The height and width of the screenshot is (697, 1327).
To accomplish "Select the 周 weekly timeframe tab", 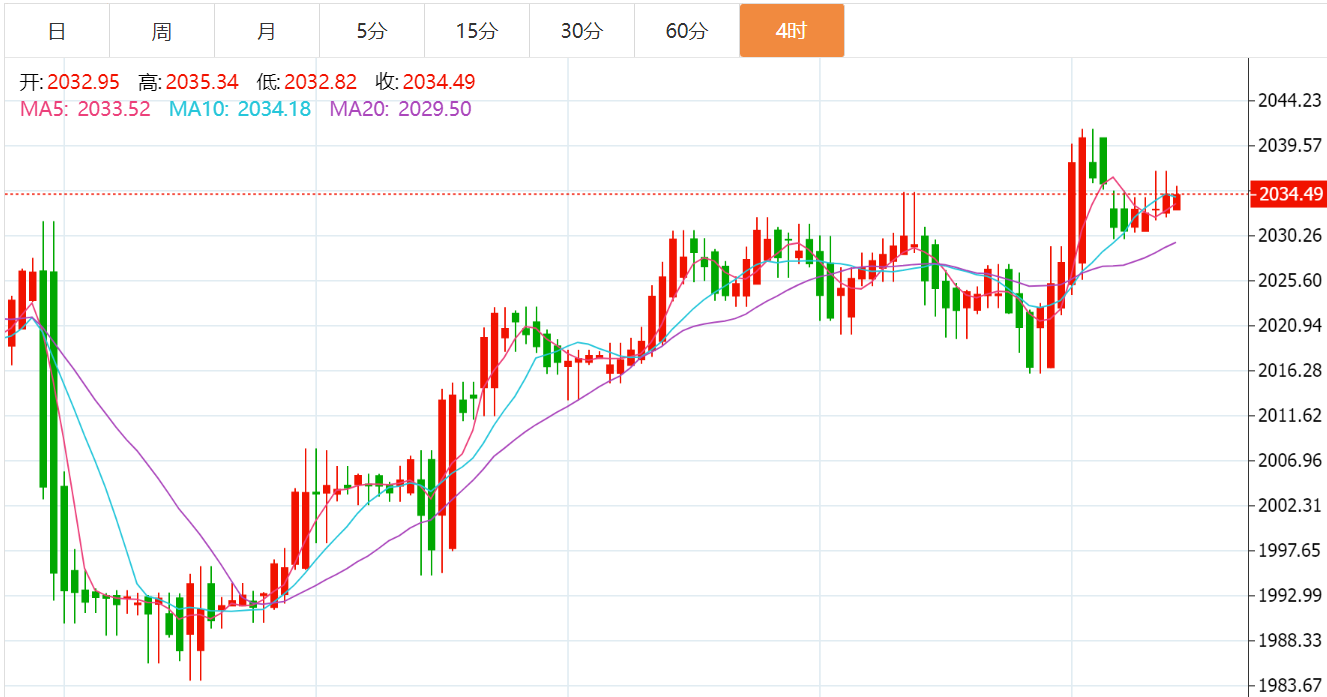I will click(162, 31).
